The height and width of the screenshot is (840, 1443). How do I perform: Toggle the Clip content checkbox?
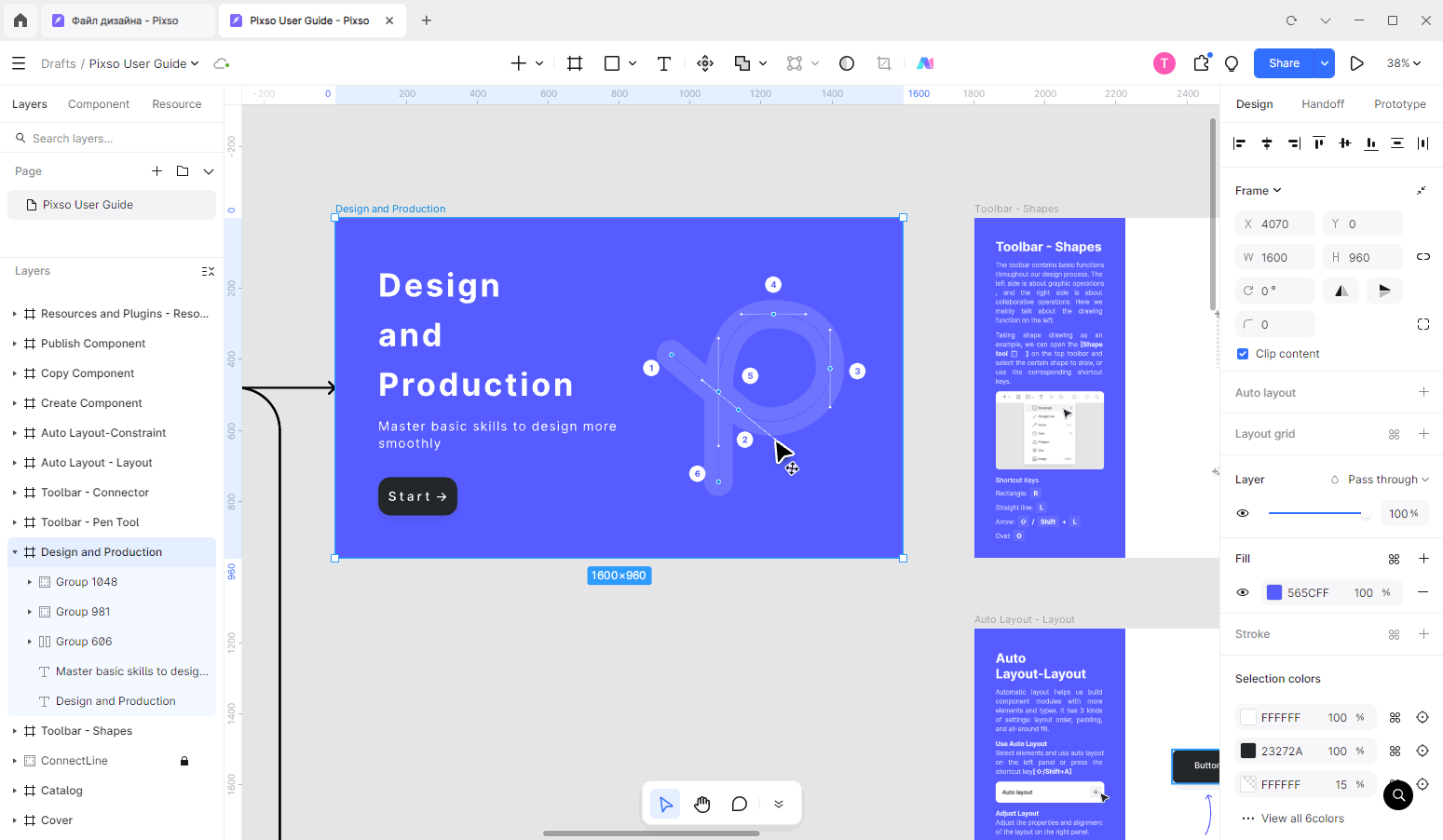click(1243, 354)
